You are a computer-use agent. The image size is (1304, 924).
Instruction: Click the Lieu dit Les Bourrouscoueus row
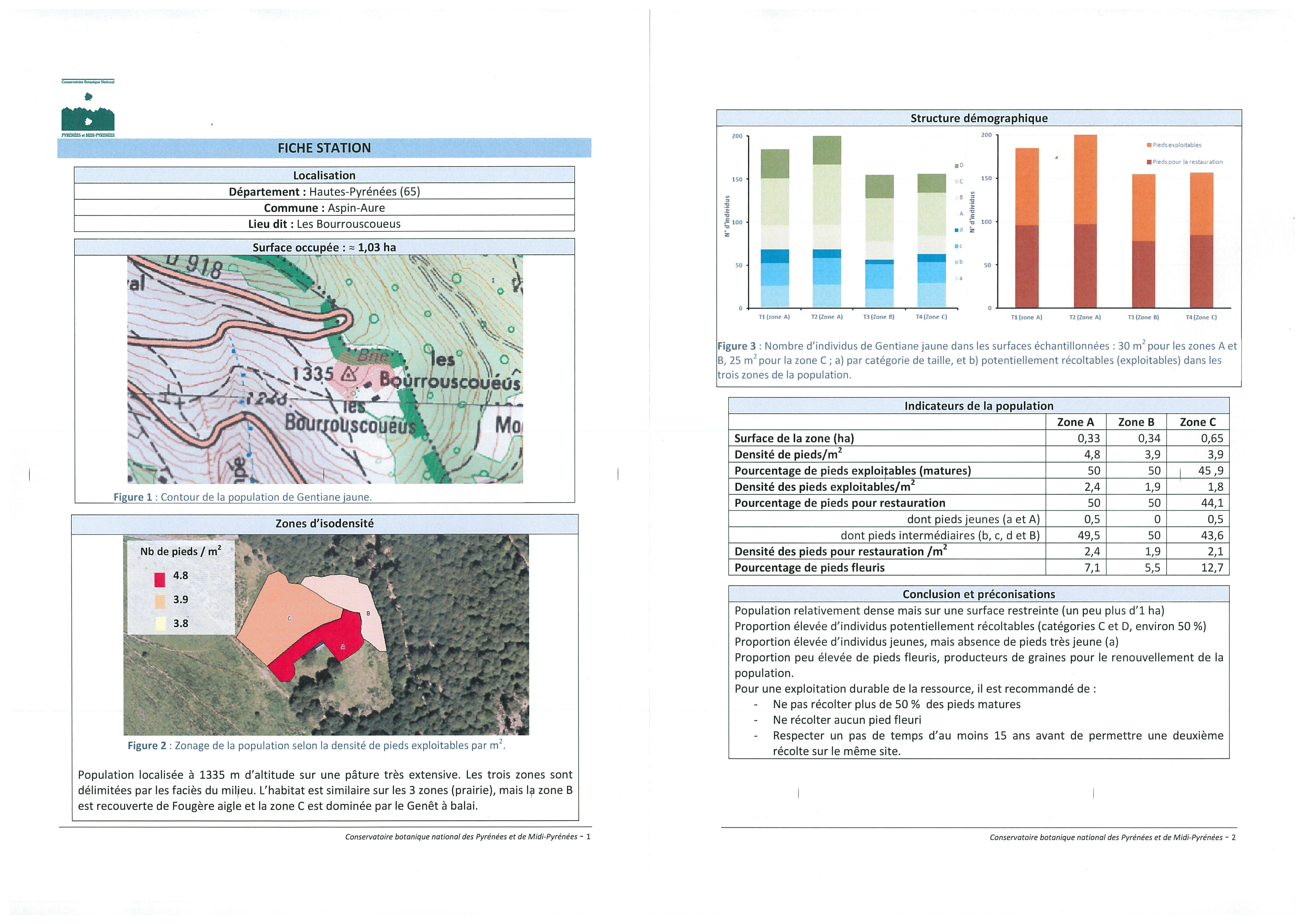[324, 224]
